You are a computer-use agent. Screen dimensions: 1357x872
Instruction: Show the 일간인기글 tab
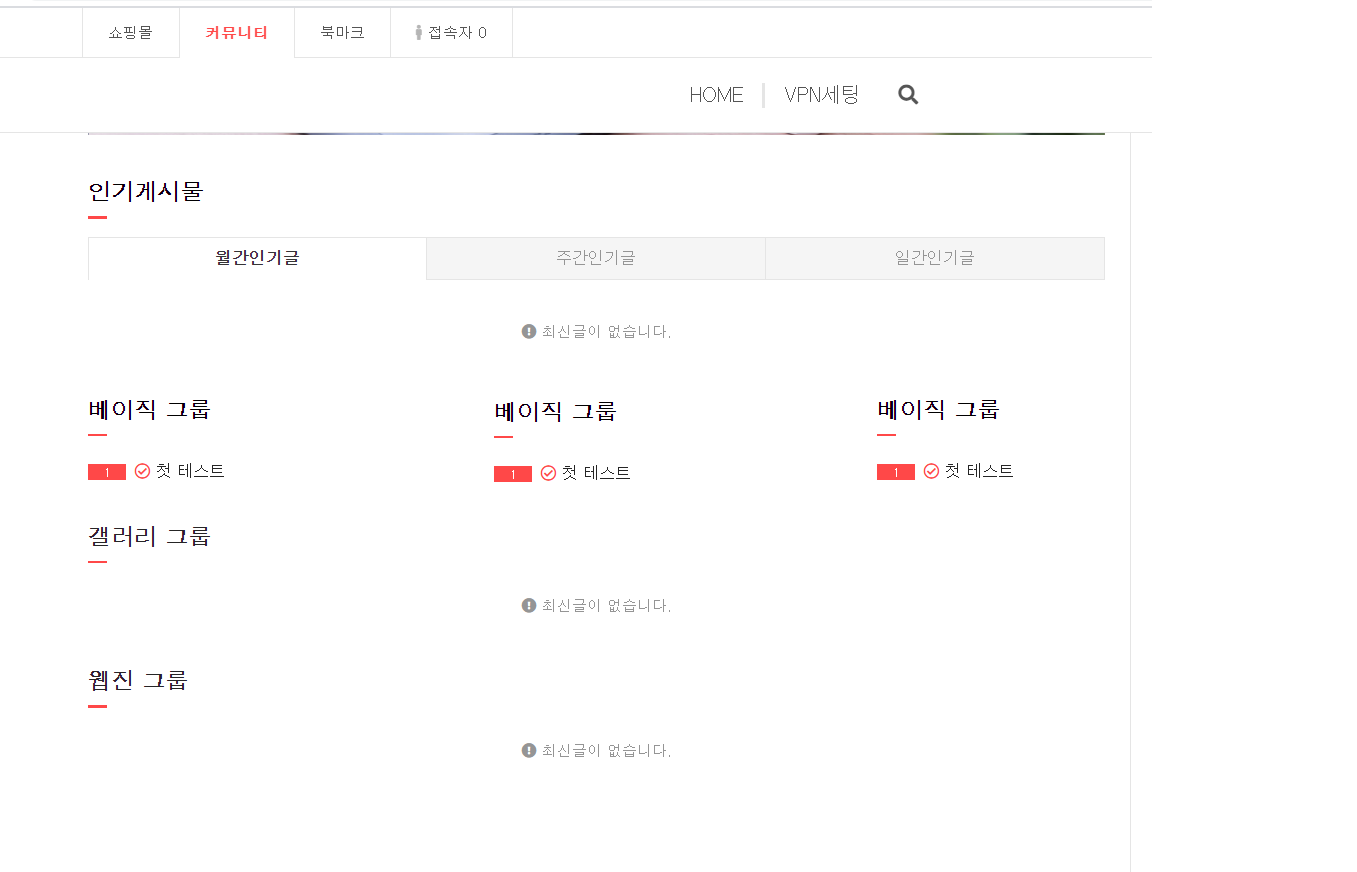[934, 258]
